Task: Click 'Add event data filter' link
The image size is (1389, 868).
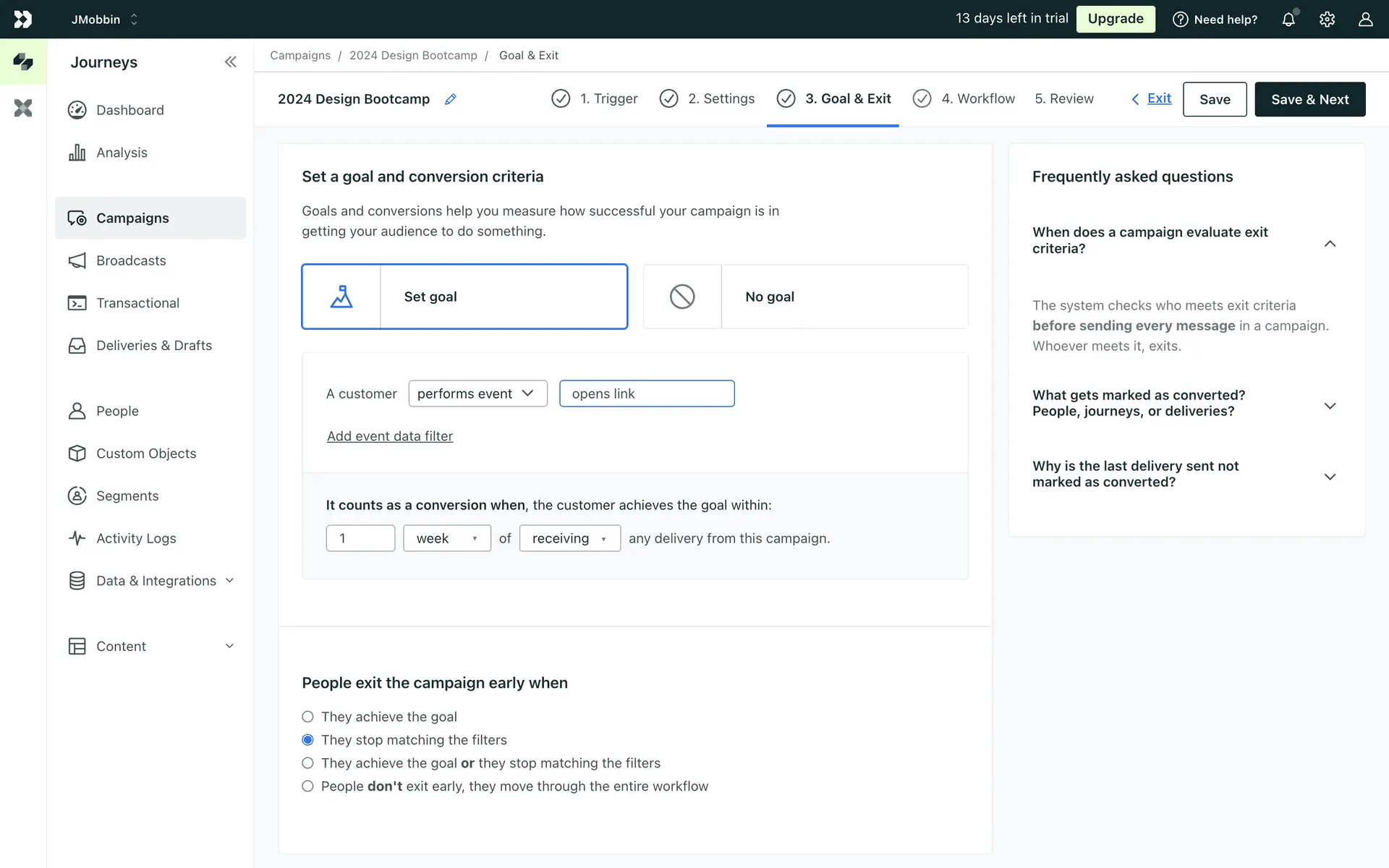Action: click(x=390, y=436)
